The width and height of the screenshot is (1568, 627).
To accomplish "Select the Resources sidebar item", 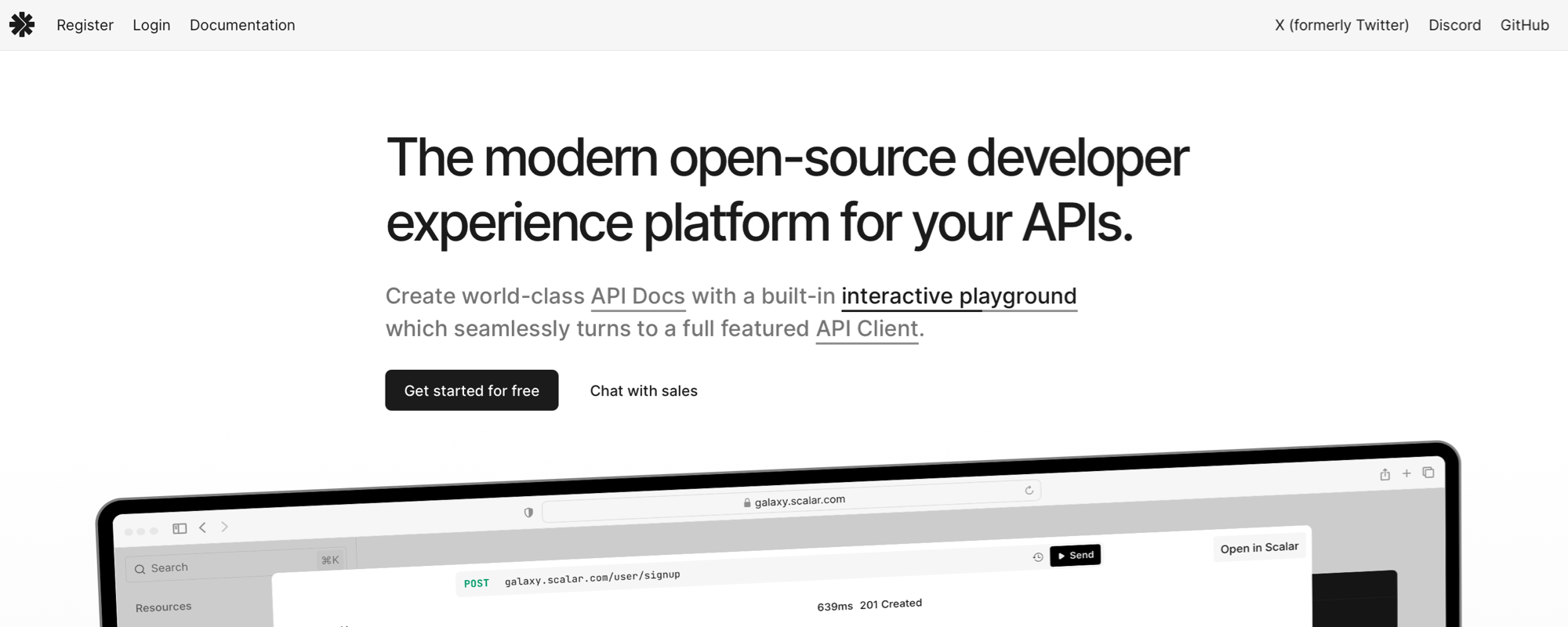I will (163, 607).
